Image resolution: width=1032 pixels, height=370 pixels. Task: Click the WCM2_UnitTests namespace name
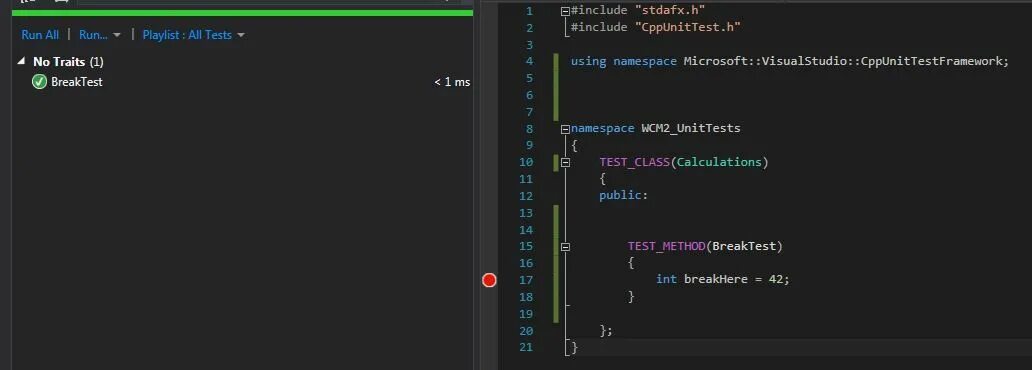click(691, 128)
